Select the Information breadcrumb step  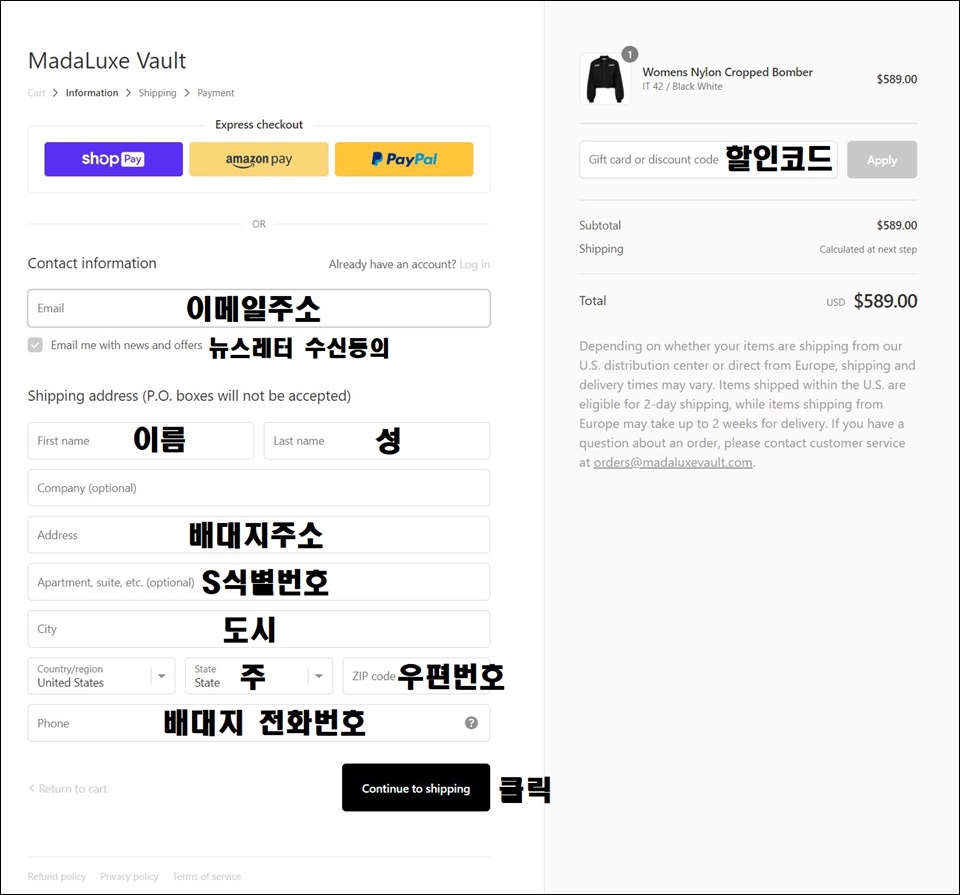[x=92, y=93]
